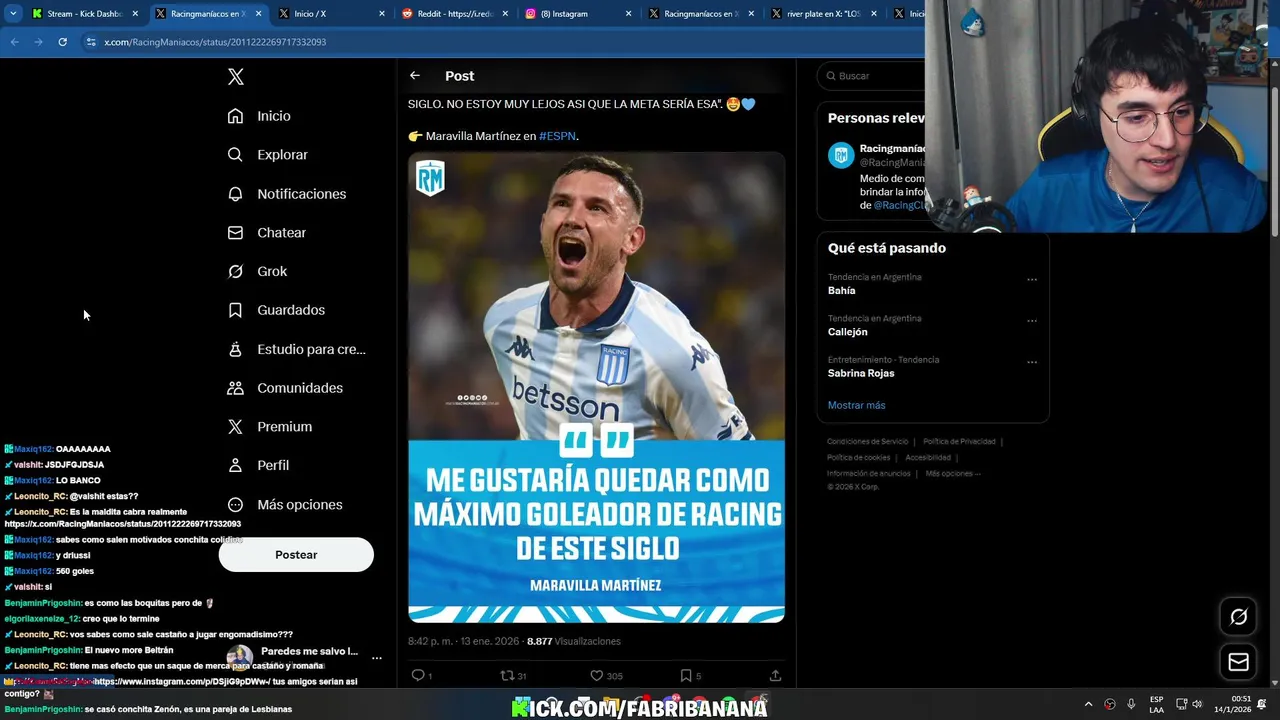Open more options for Bahía trend
This screenshot has height=720, width=1280.
[1032, 280]
